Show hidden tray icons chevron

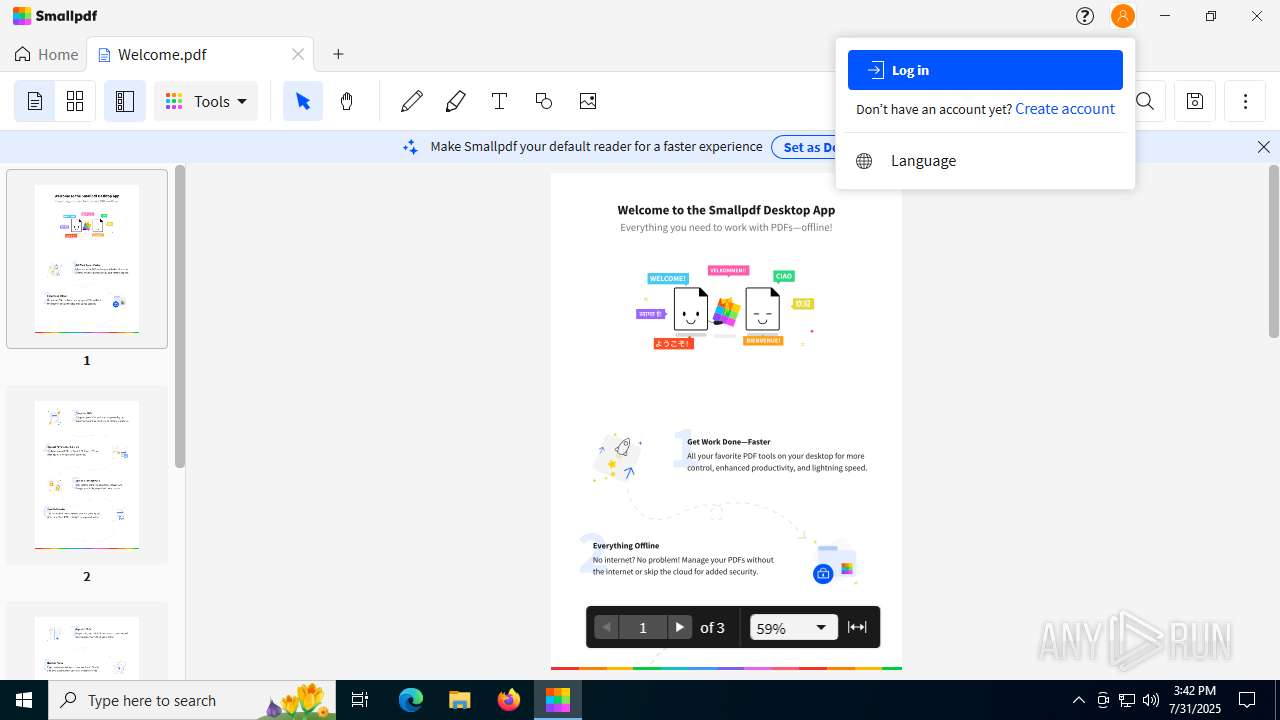pos(1079,700)
